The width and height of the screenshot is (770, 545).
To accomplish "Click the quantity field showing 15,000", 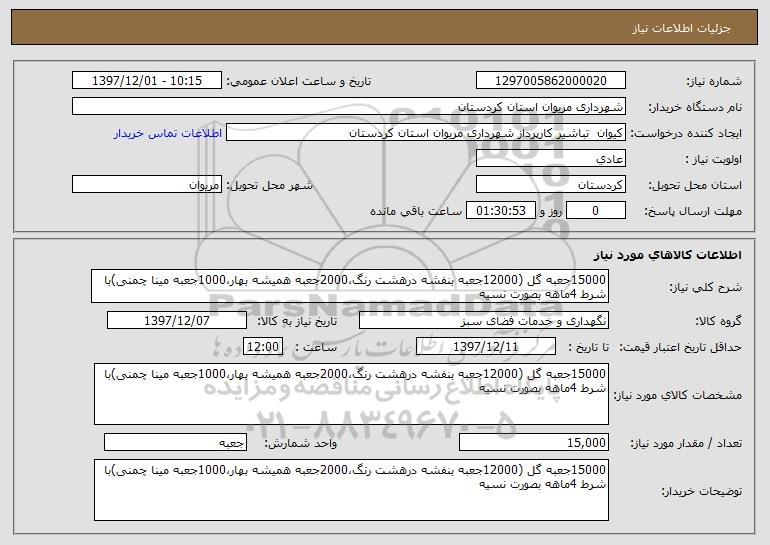I will 534,442.
